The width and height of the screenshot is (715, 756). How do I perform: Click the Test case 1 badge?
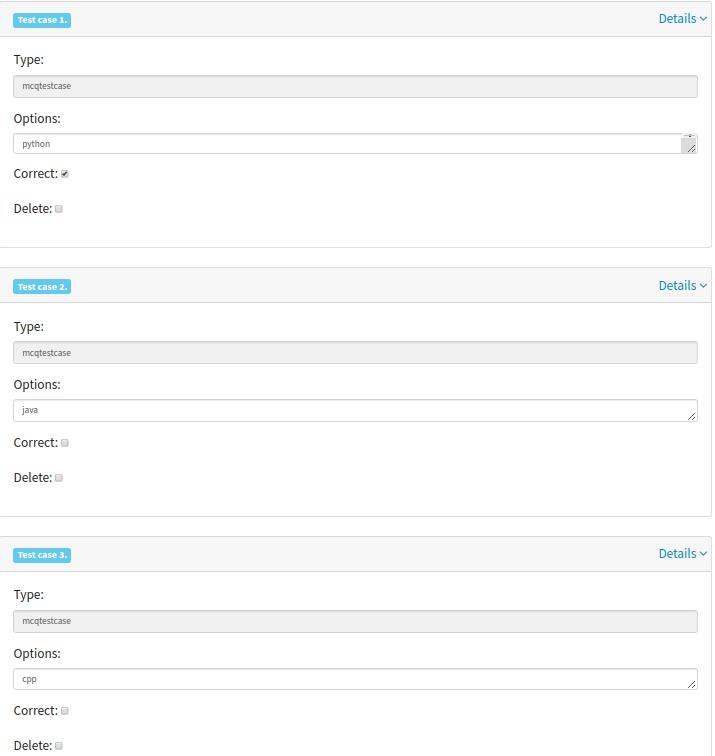(42, 20)
